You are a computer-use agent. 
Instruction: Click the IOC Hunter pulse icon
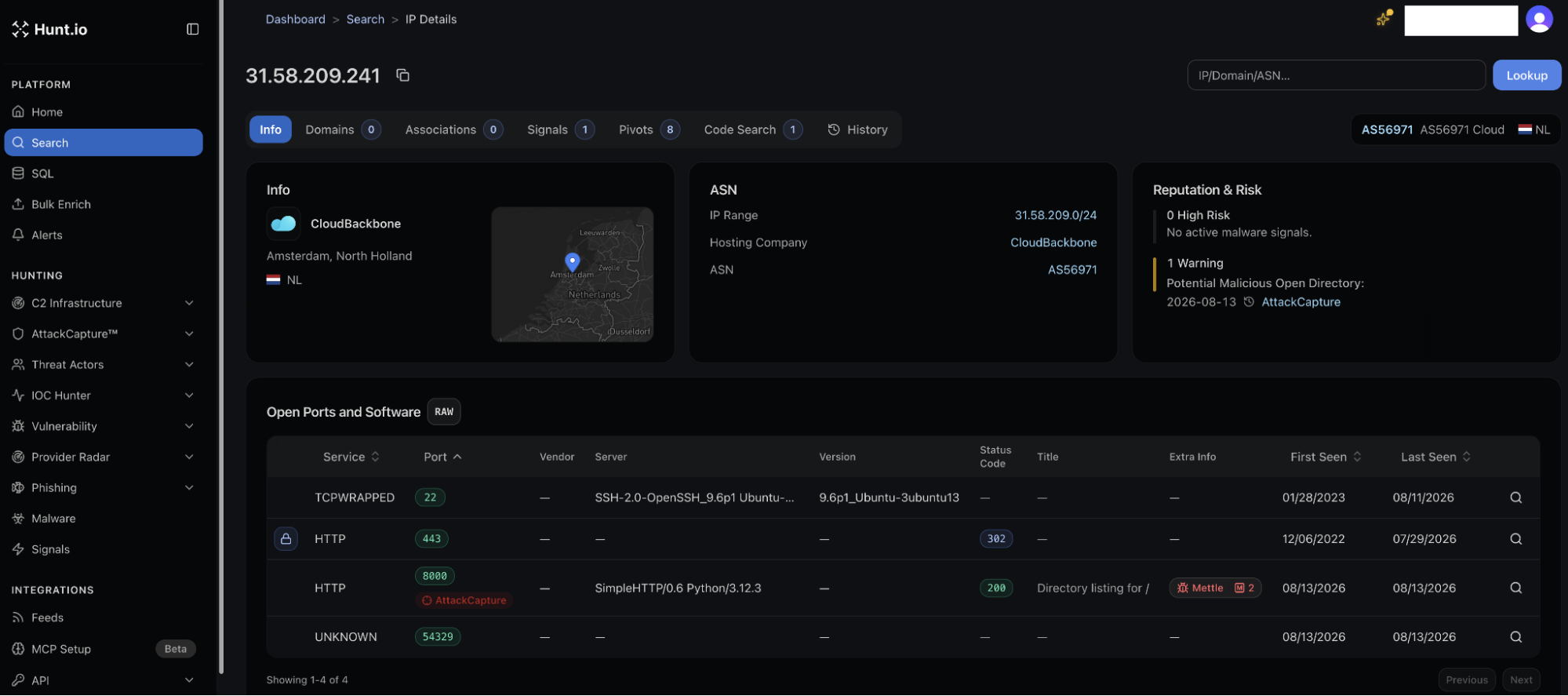pos(18,395)
